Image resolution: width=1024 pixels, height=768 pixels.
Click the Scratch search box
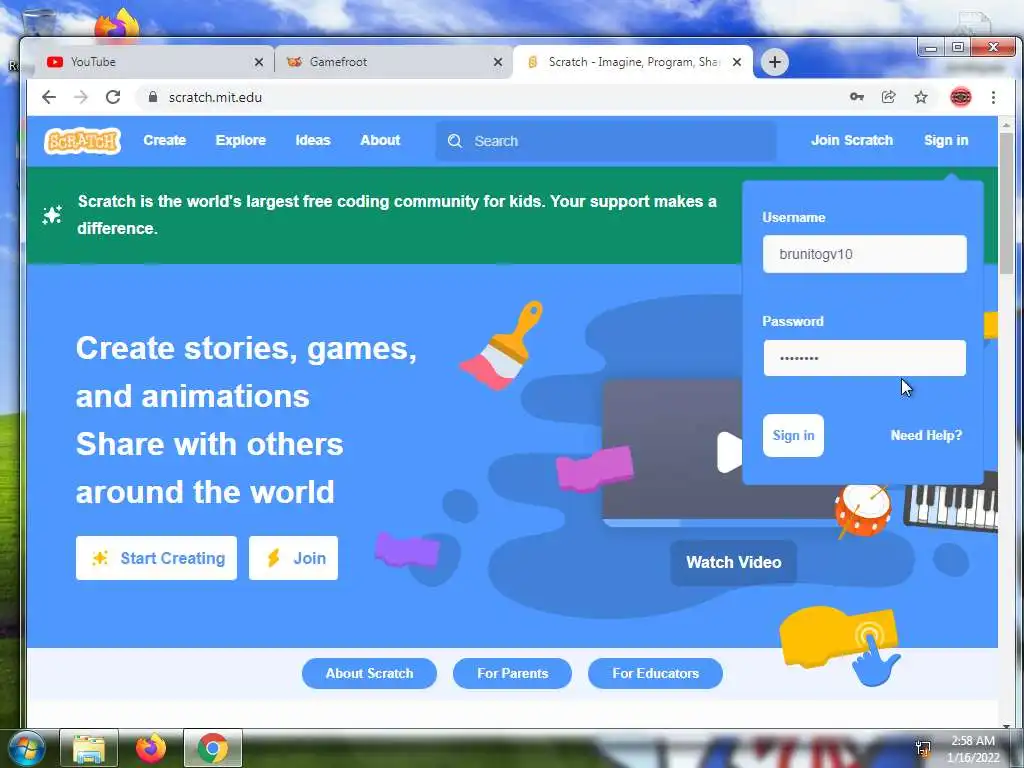[606, 141]
